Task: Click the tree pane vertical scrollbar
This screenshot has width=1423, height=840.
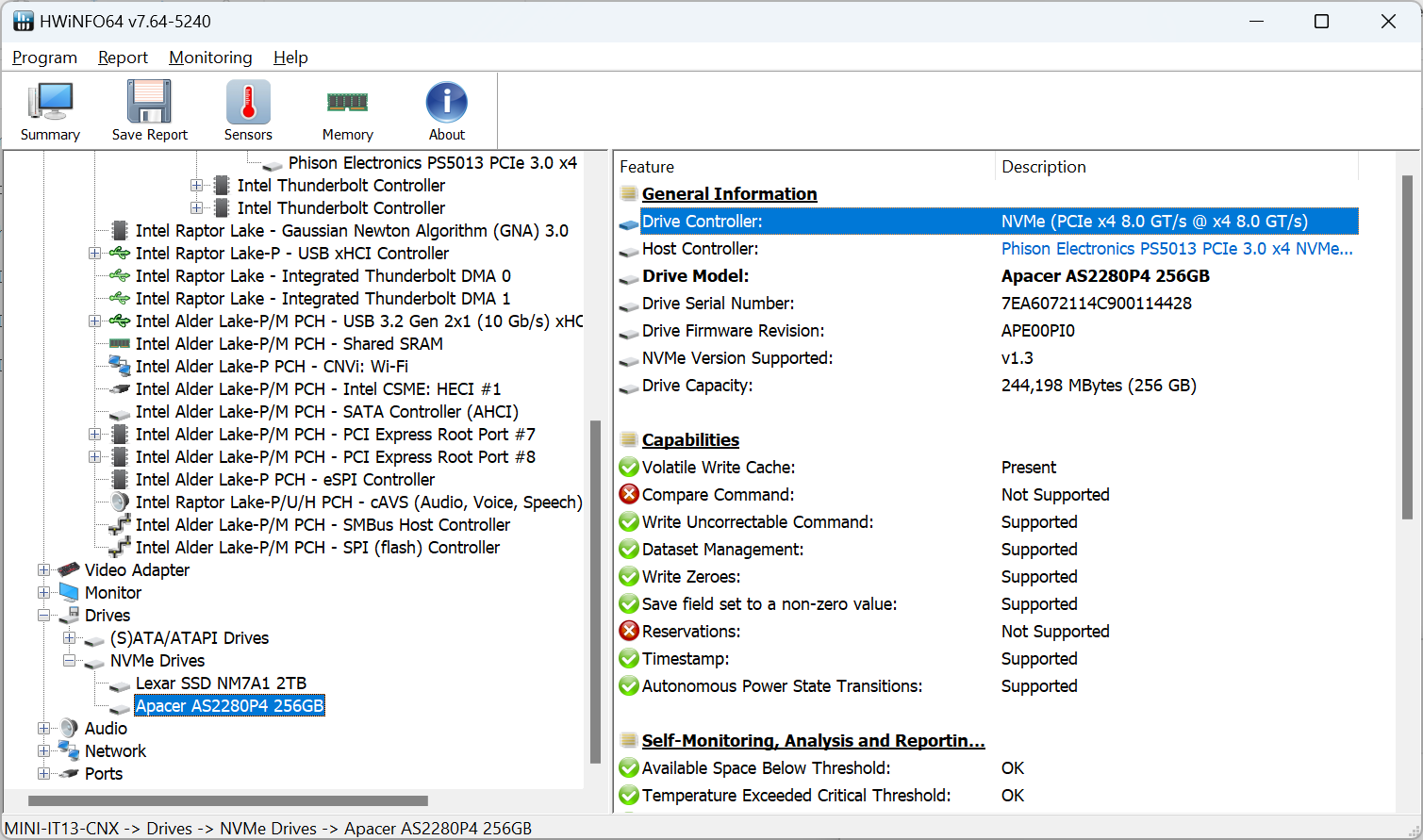Action: [595, 591]
